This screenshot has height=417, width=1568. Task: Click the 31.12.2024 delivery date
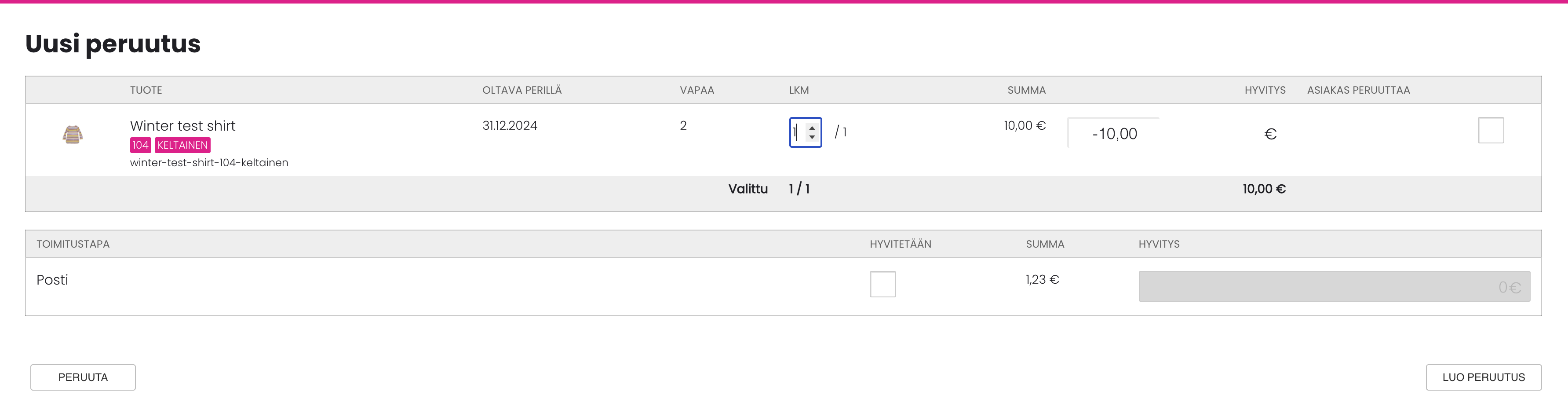point(510,126)
